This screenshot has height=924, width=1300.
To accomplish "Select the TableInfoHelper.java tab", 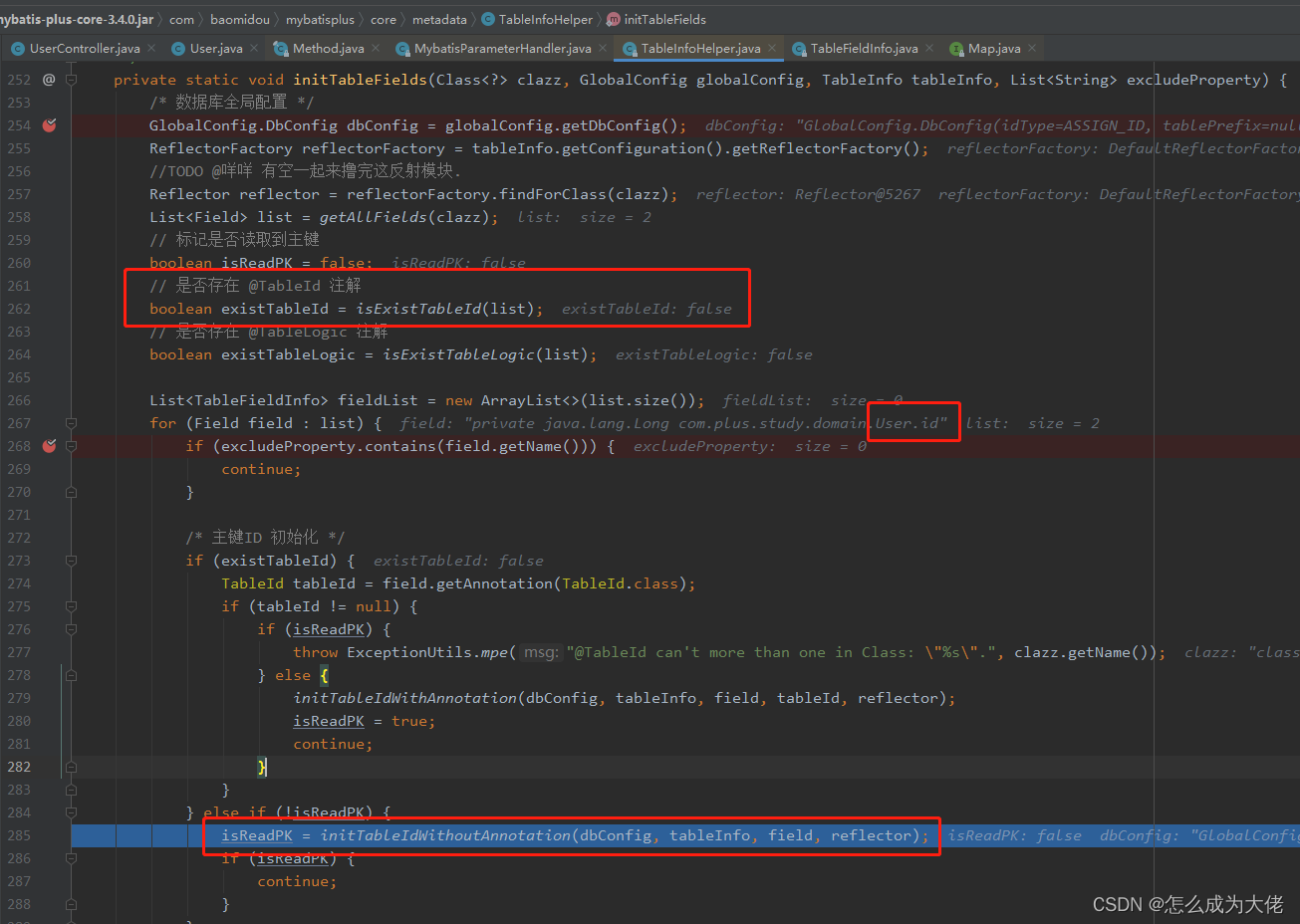I will [701, 48].
